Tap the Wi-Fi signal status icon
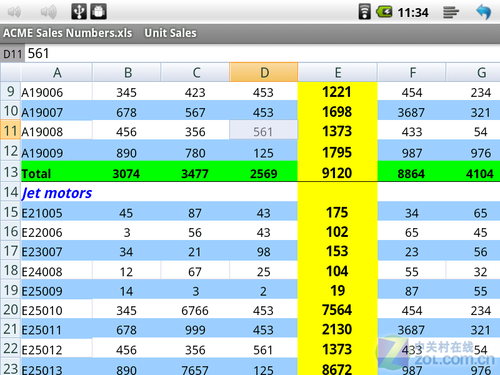 click(x=364, y=12)
